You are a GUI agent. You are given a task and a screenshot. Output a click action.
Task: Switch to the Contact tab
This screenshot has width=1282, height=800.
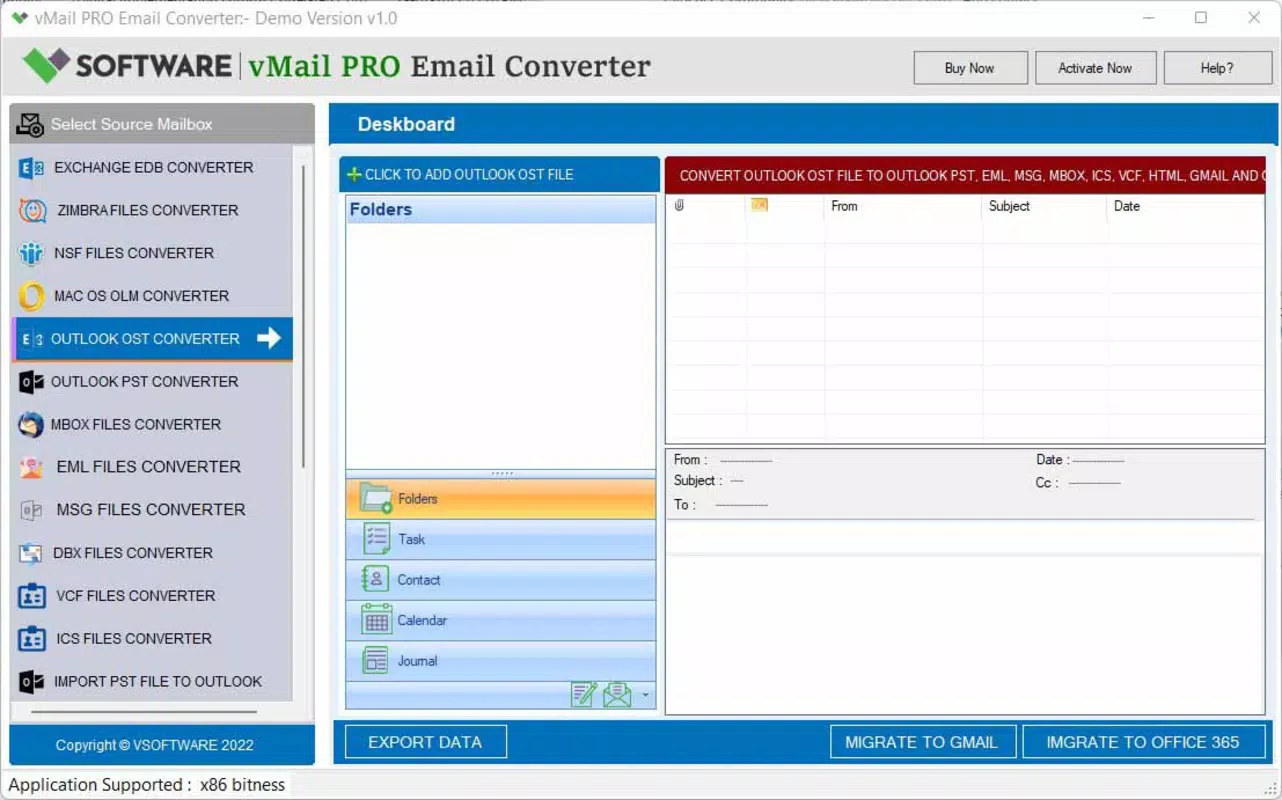[x=501, y=580]
